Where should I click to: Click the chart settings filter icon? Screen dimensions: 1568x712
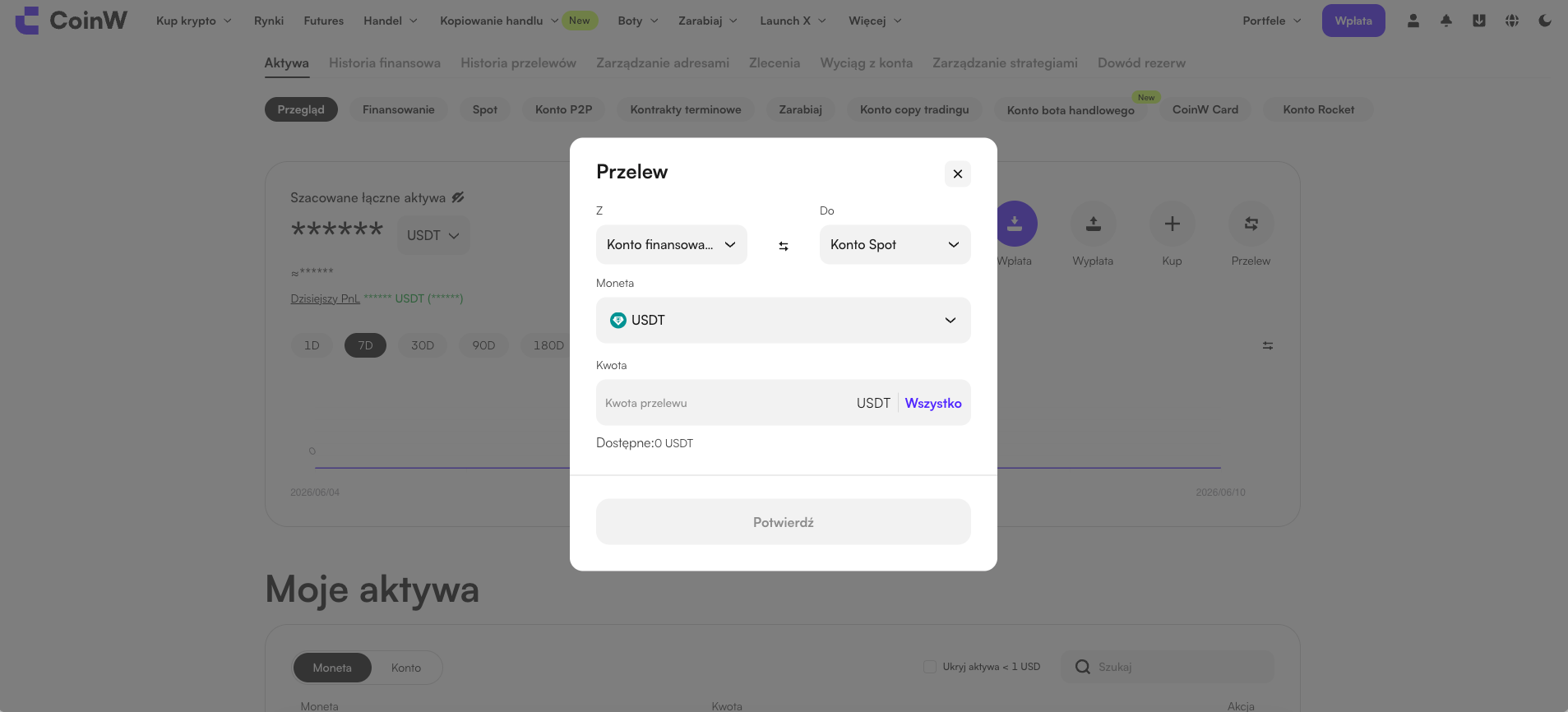point(1268,346)
